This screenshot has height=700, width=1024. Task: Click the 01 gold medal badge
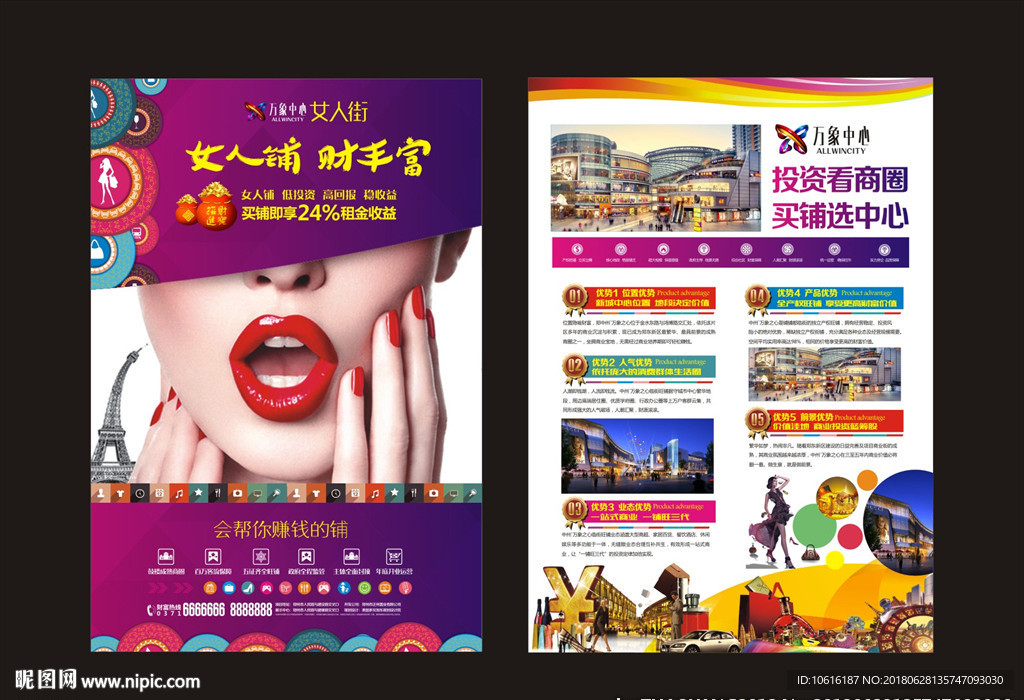coord(575,300)
